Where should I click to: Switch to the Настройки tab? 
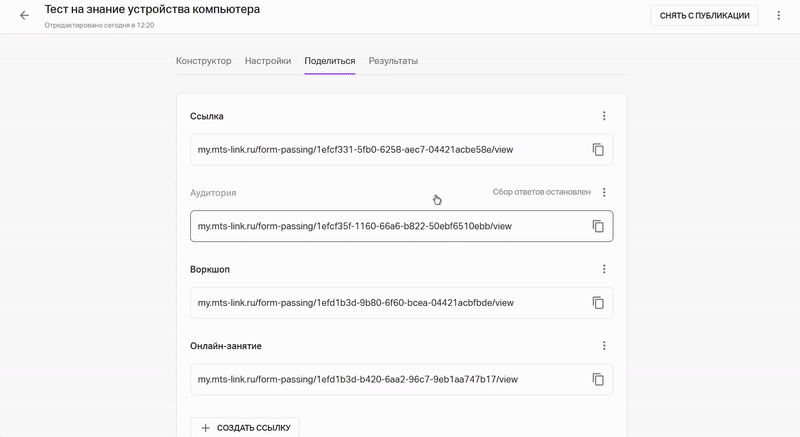[x=268, y=61]
